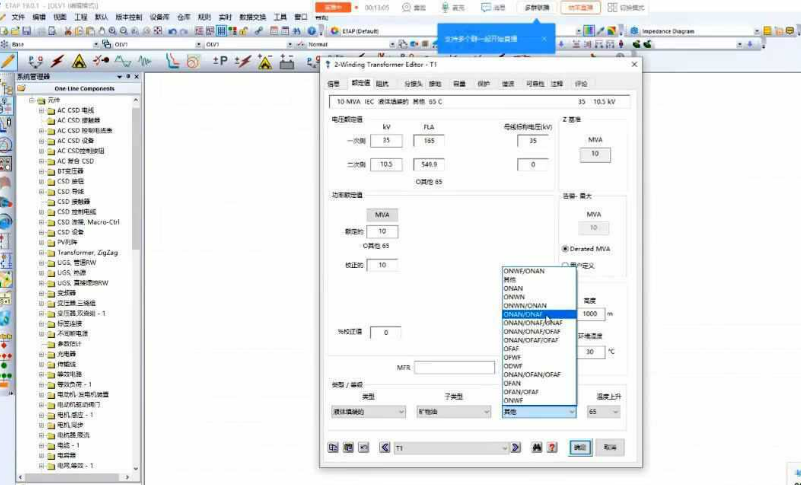Switch to Short Circuit lightning bolt mode

[57, 62]
